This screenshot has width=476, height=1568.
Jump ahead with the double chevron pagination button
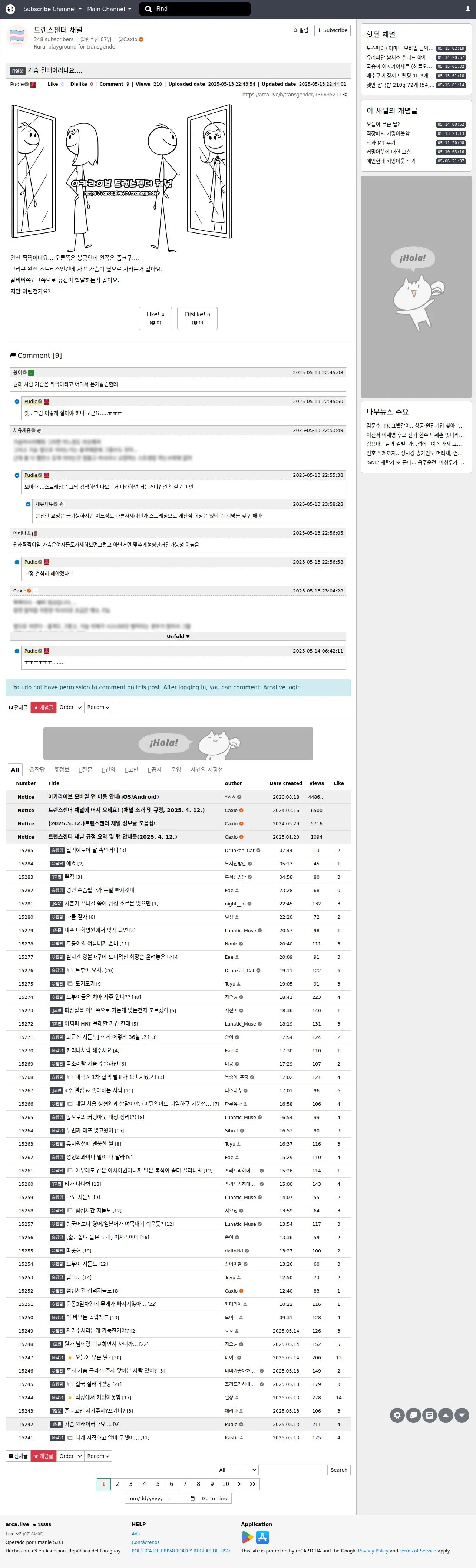(252, 1484)
